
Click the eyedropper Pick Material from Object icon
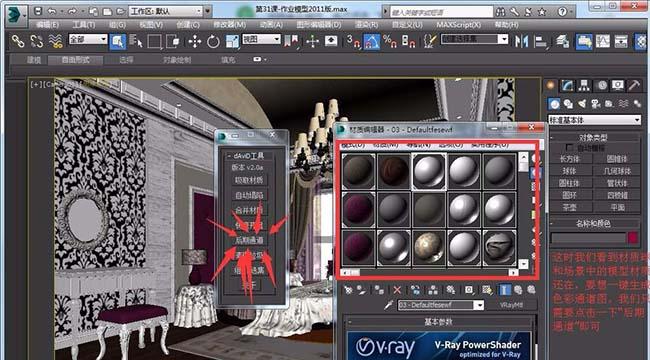click(x=388, y=305)
